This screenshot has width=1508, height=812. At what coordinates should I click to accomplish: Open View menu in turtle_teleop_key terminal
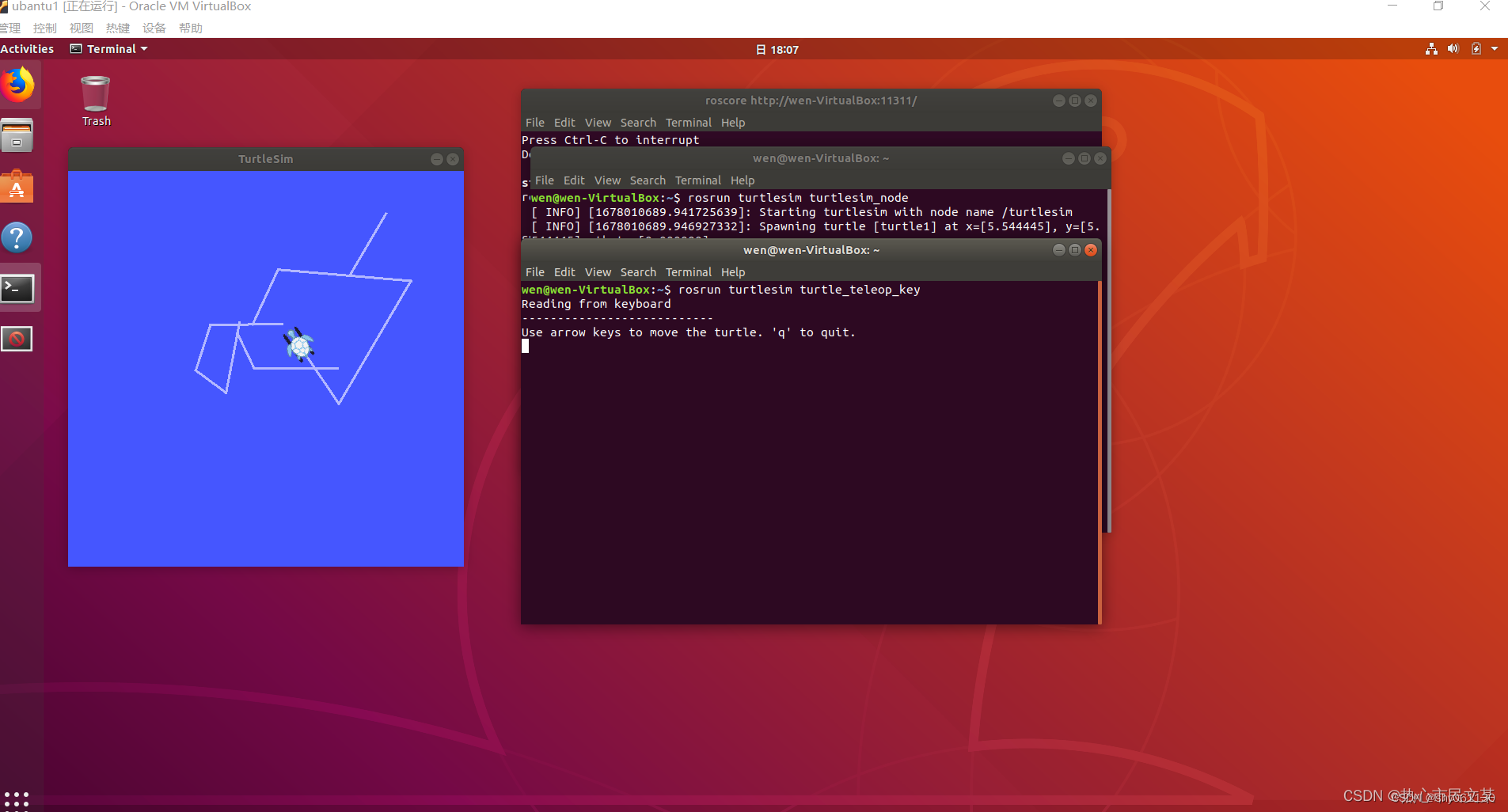click(598, 272)
